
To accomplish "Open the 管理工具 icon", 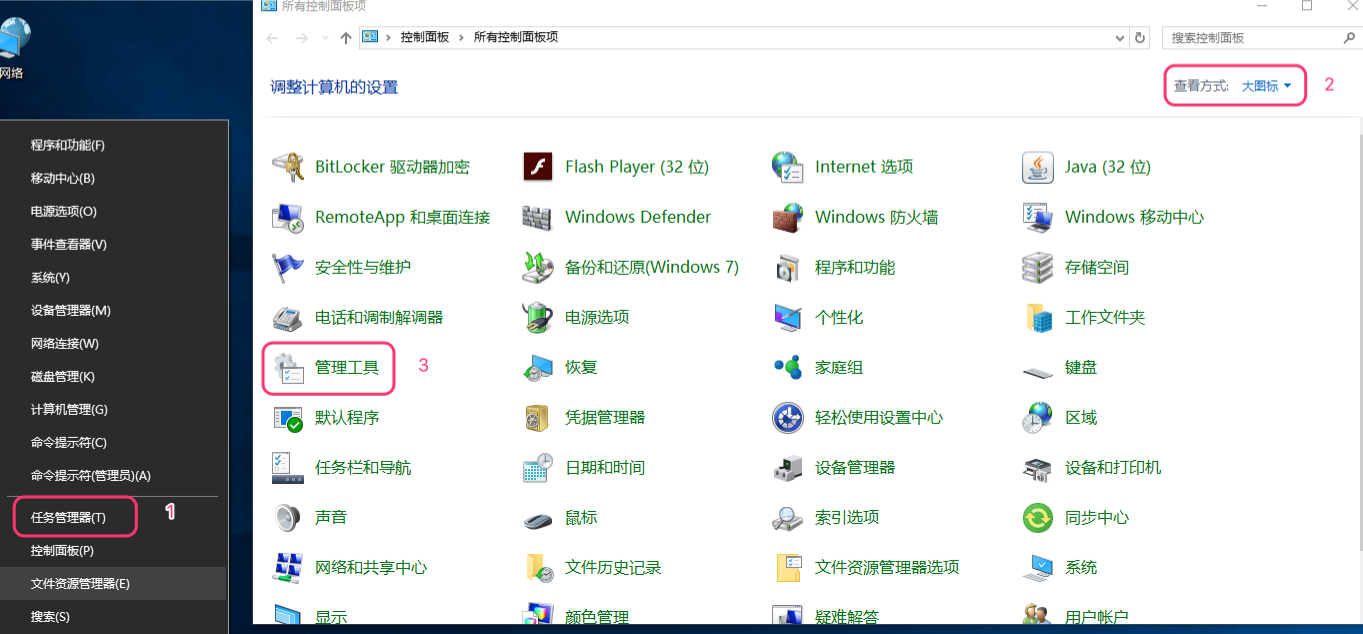I will (x=288, y=368).
